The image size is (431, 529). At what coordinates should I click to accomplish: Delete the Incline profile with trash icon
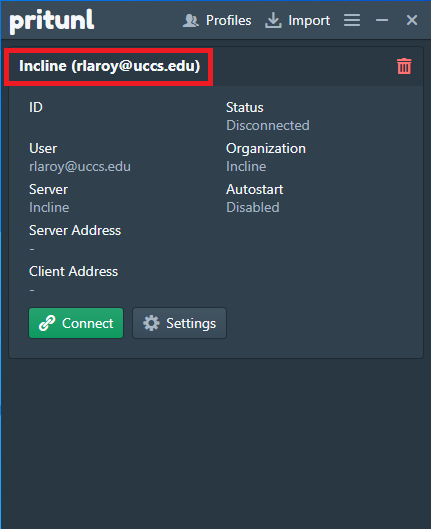click(x=404, y=66)
